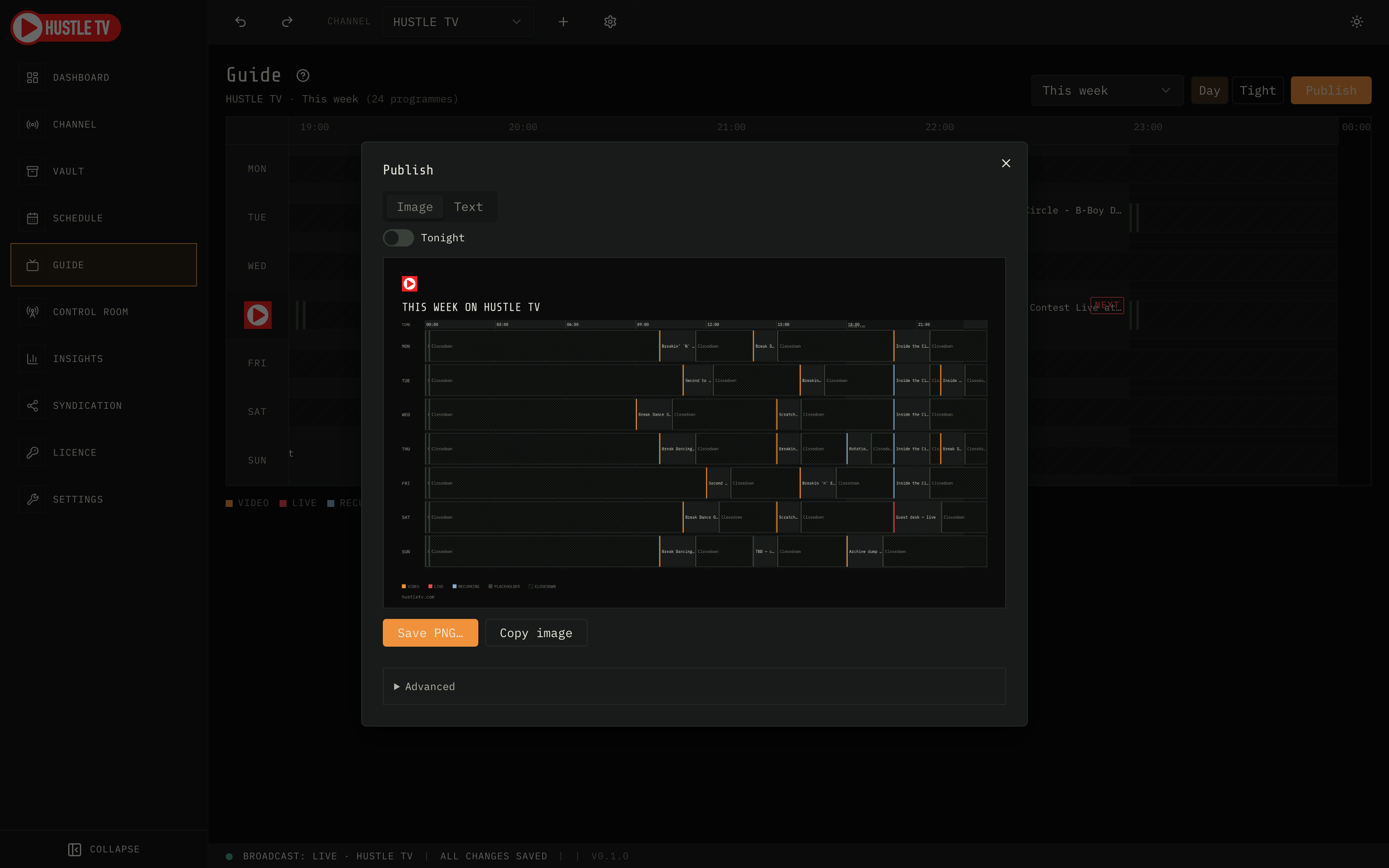Close the Publish dialog
Image resolution: width=1389 pixels, height=868 pixels.
(x=1006, y=164)
